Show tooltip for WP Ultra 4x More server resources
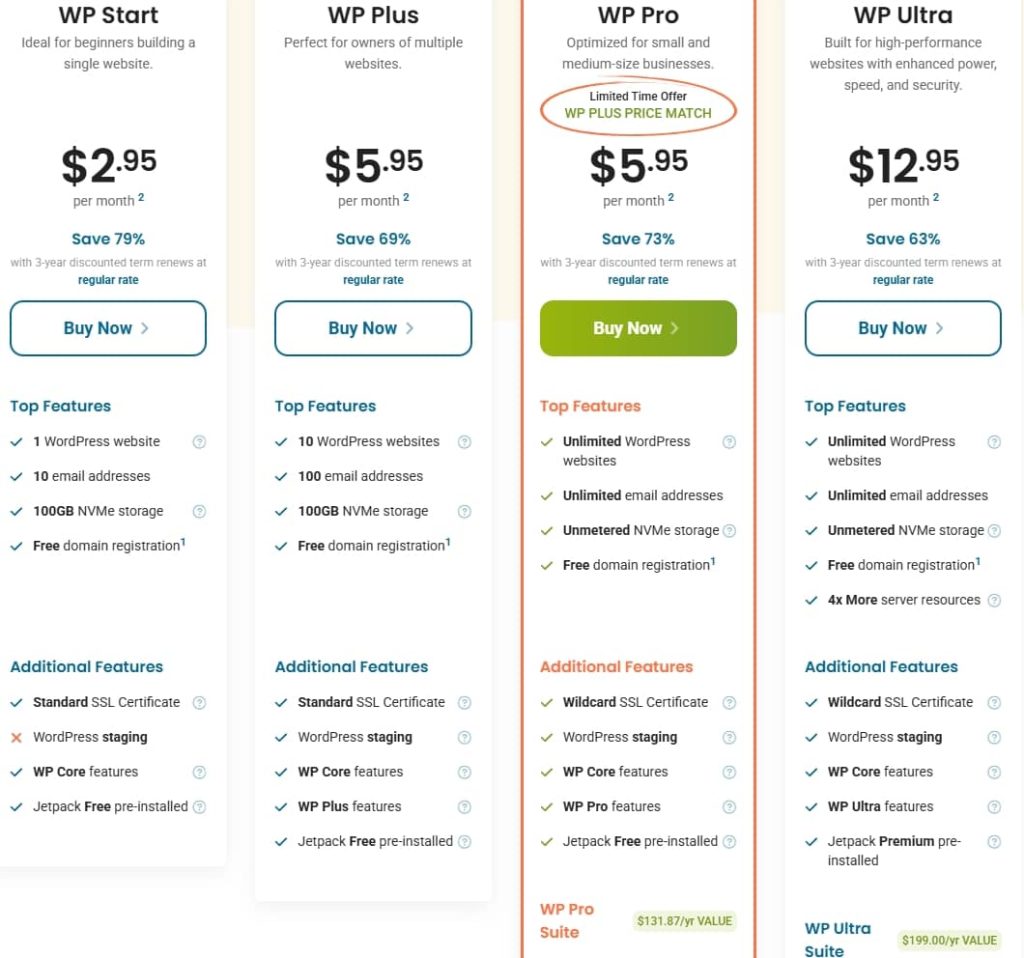The height and width of the screenshot is (958, 1024). (994, 601)
